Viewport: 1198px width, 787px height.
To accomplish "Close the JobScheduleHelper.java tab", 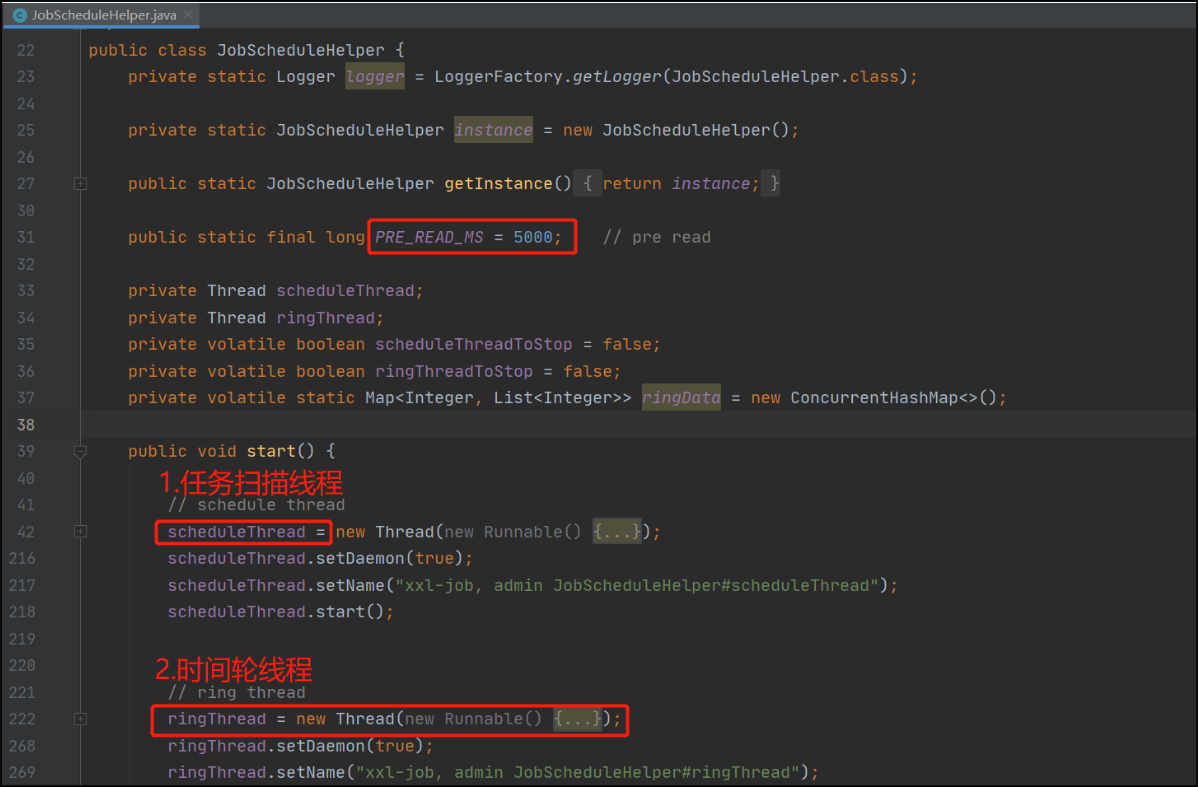I will (x=188, y=15).
